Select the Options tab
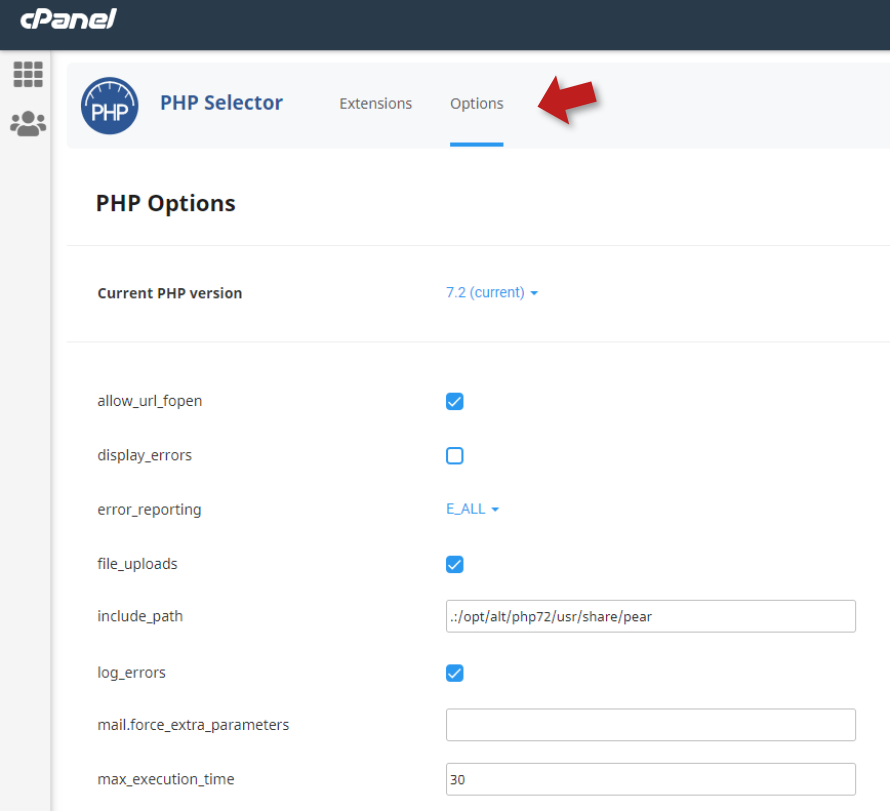 (477, 104)
